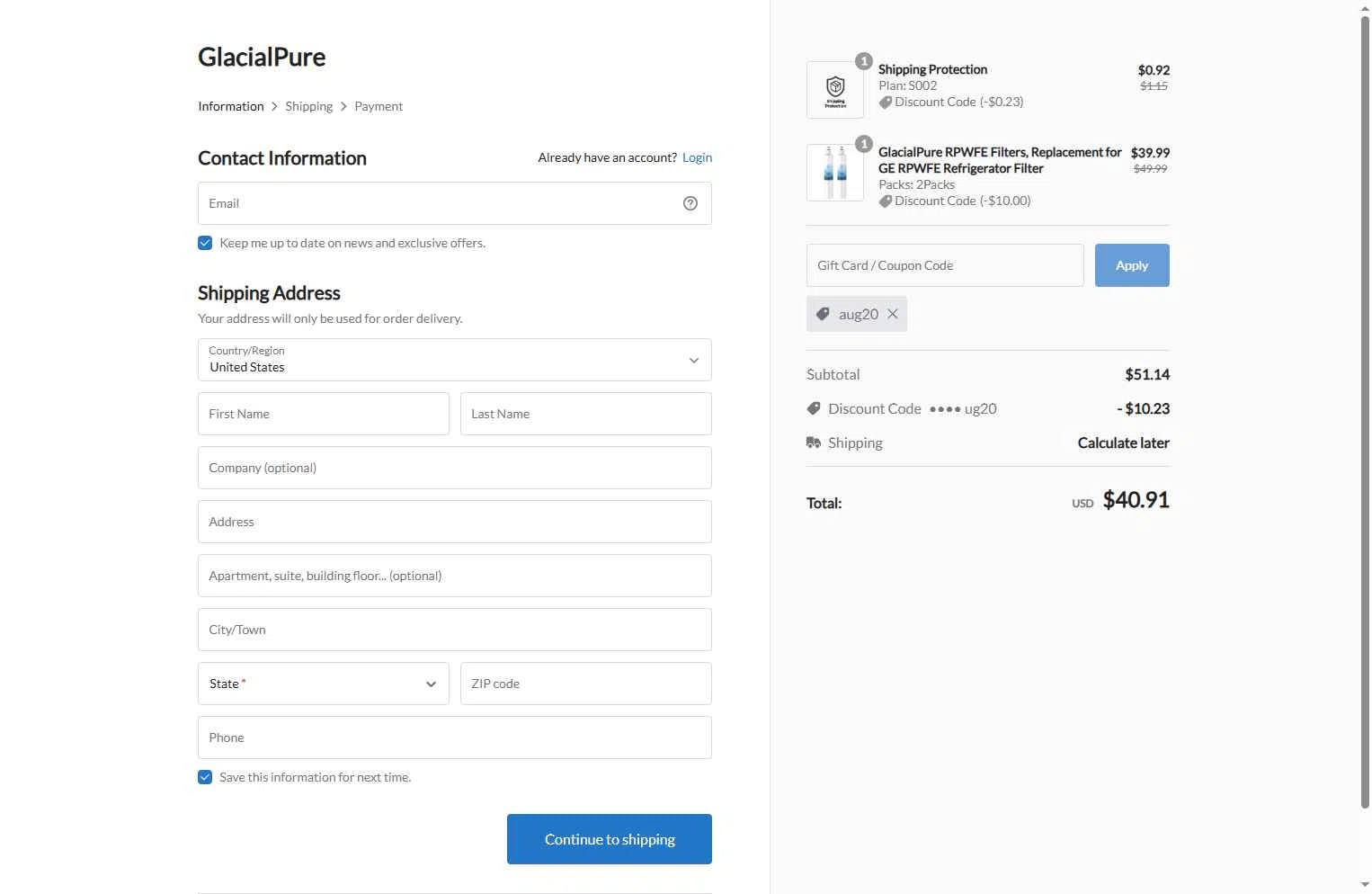The width and height of the screenshot is (1372, 894).
Task: Click the email help question-mark icon
Action: pyautogui.click(x=690, y=203)
